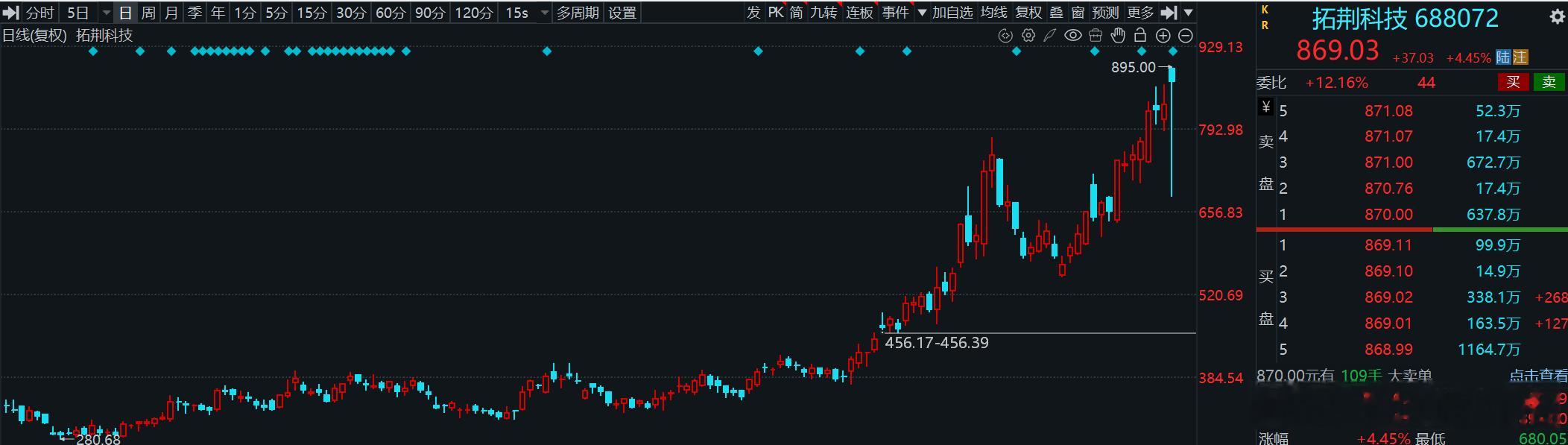Open the quote panel gear settings icon
Image resolution: width=1568 pixels, height=445 pixels.
(1557, 17)
